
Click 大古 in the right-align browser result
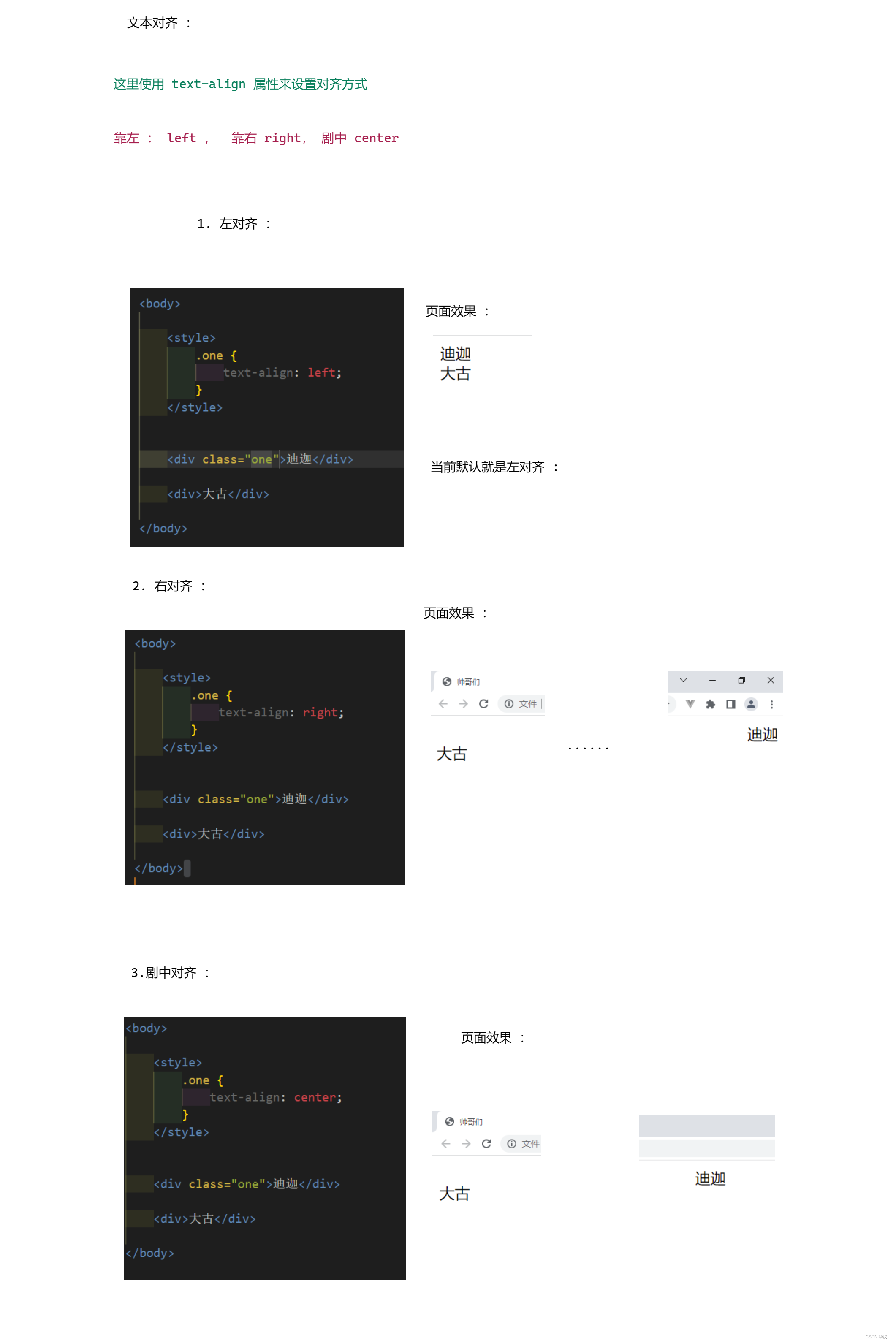(x=451, y=754)
